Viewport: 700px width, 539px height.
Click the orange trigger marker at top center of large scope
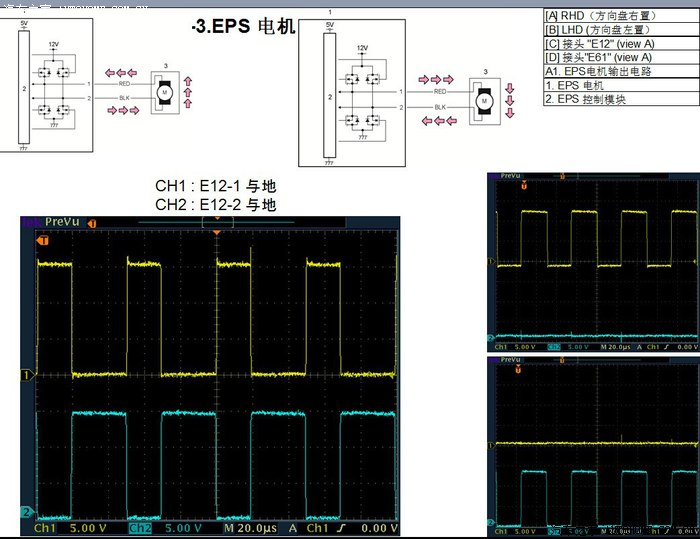(216, 233)
